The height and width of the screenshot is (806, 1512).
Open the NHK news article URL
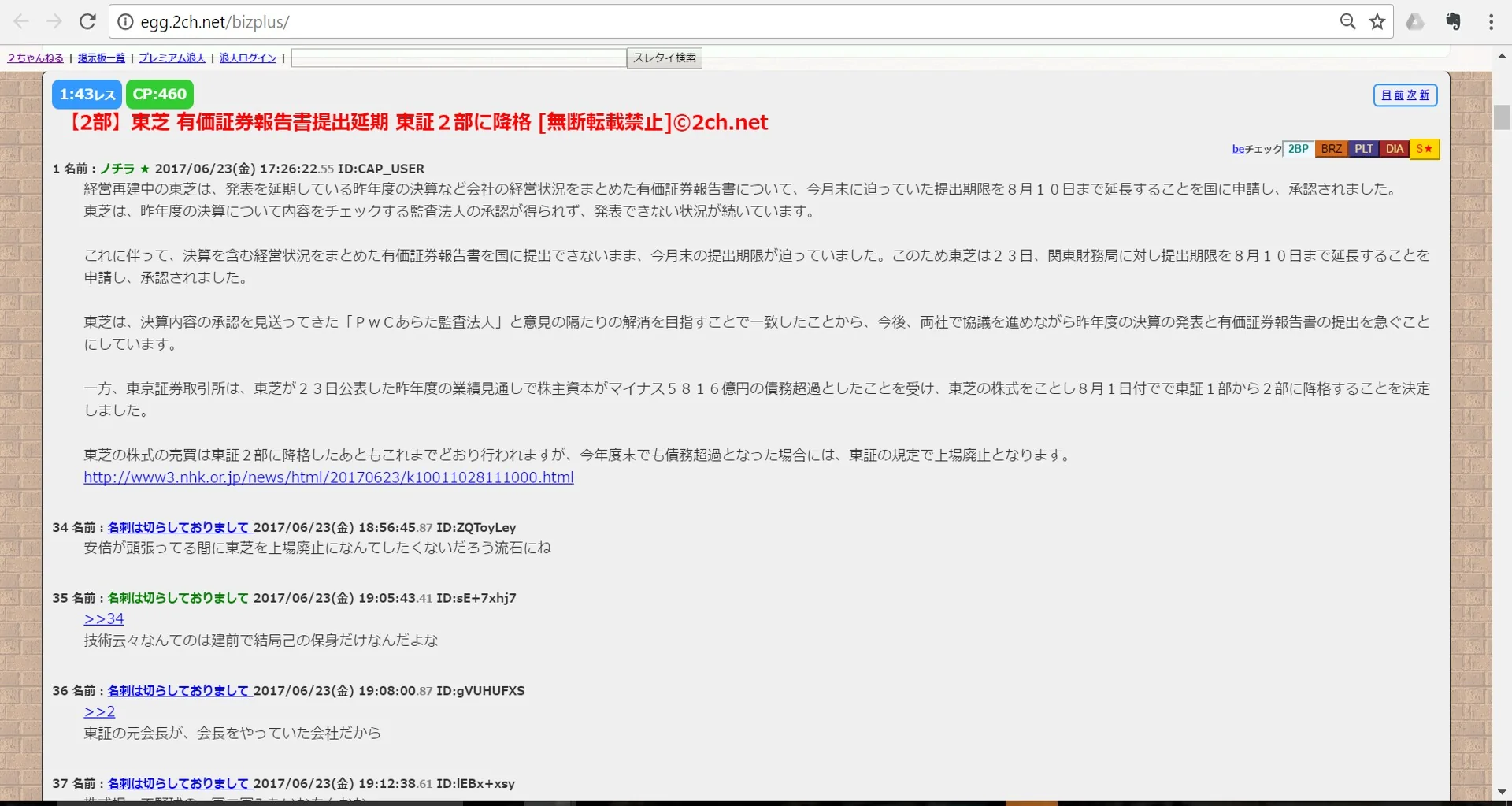point(328,477)
